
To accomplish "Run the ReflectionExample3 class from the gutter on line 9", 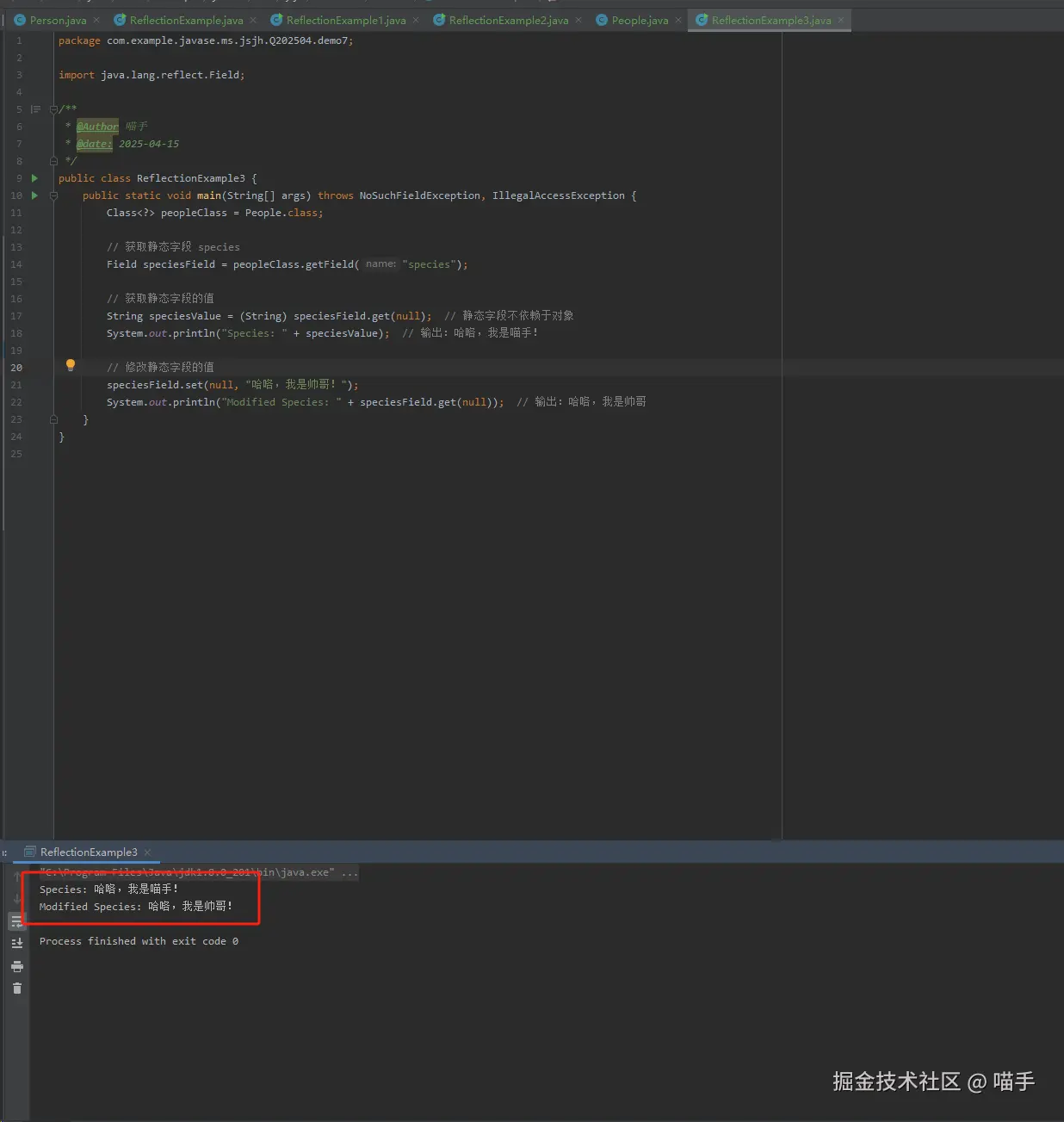I will [34, 178].
